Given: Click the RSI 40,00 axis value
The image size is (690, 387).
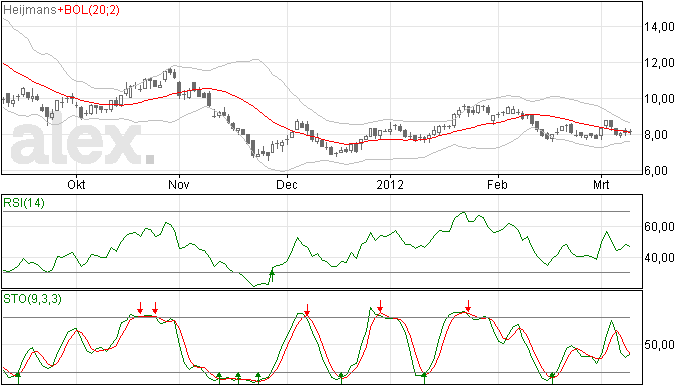Looking at the screenshot, I should click(659, 258).
